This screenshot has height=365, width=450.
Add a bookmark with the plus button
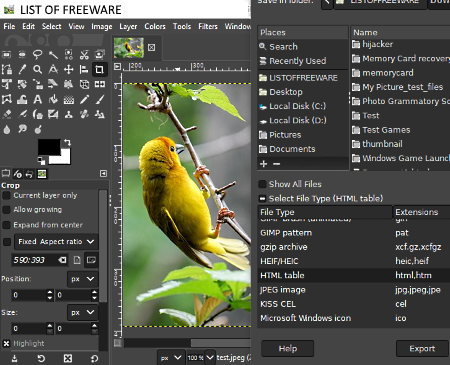tap(264, 164)
